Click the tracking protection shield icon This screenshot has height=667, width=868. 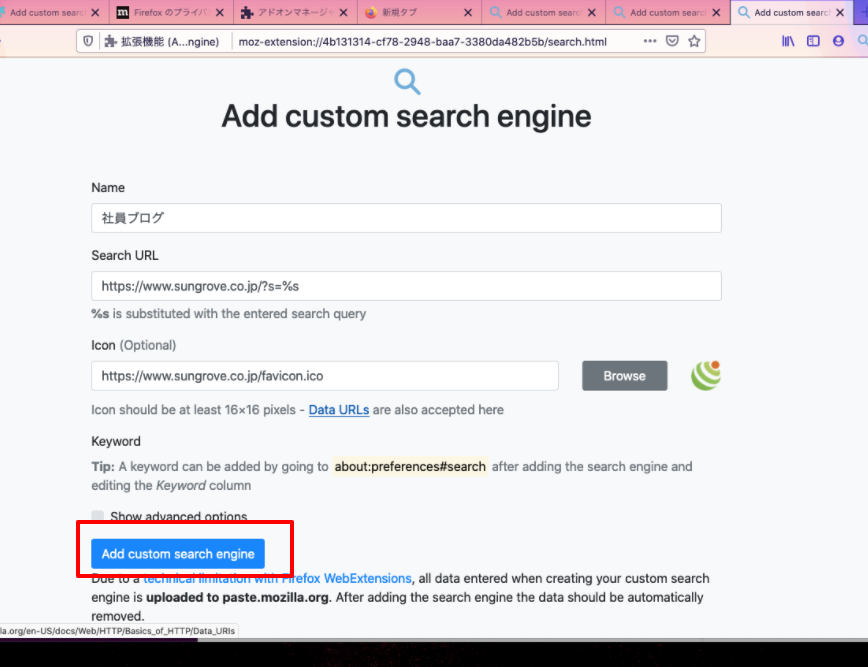pos(88,41)
